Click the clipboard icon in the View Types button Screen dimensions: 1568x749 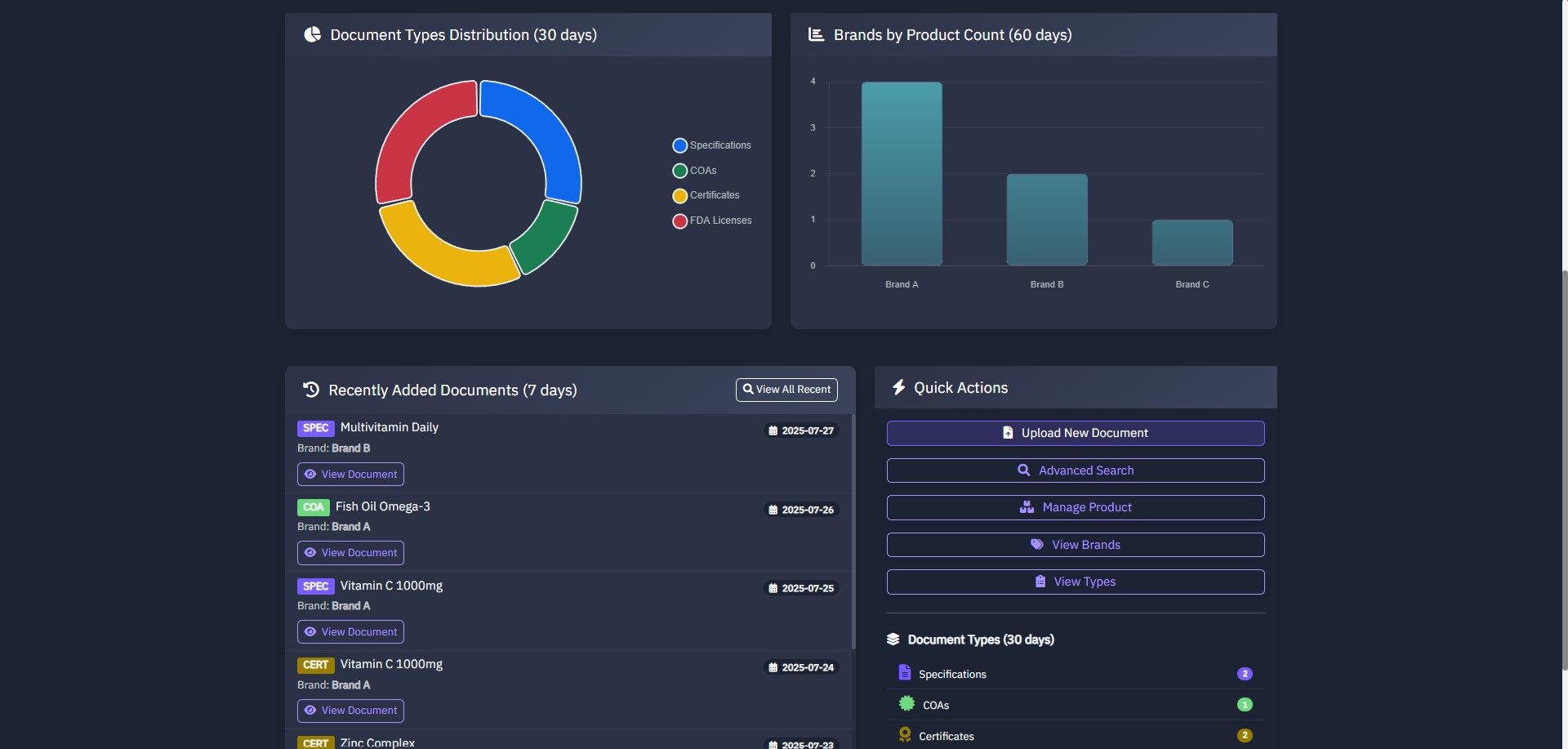(x=1040, y=582)
